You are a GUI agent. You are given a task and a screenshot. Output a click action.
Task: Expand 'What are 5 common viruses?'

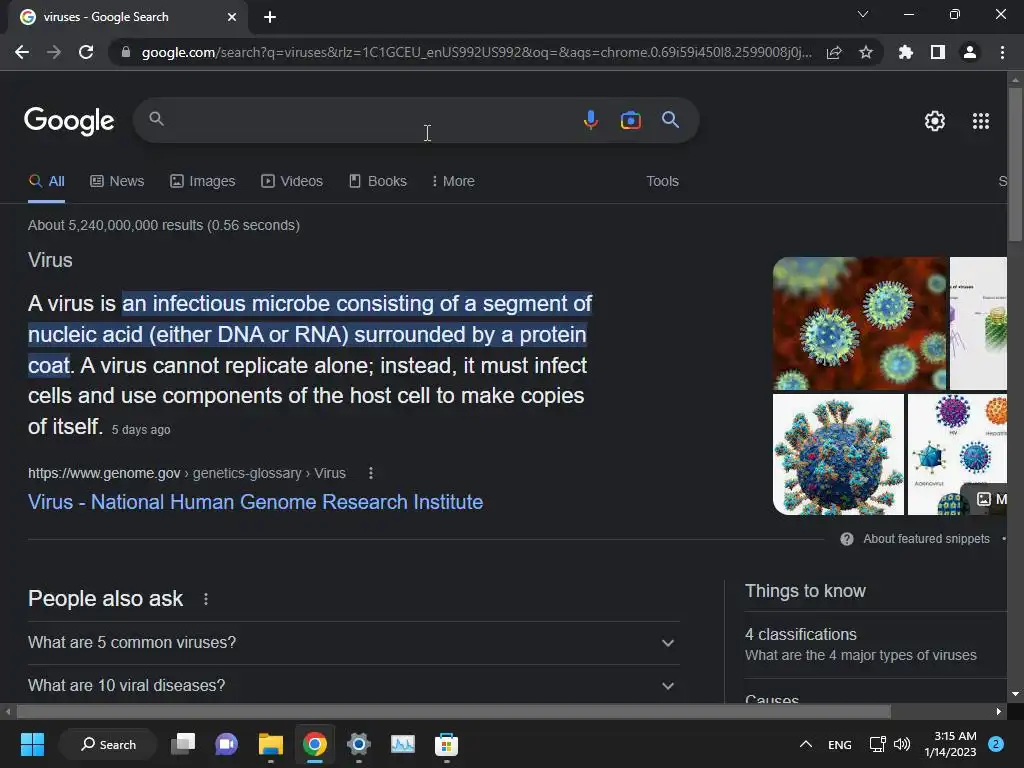(353, 643)
